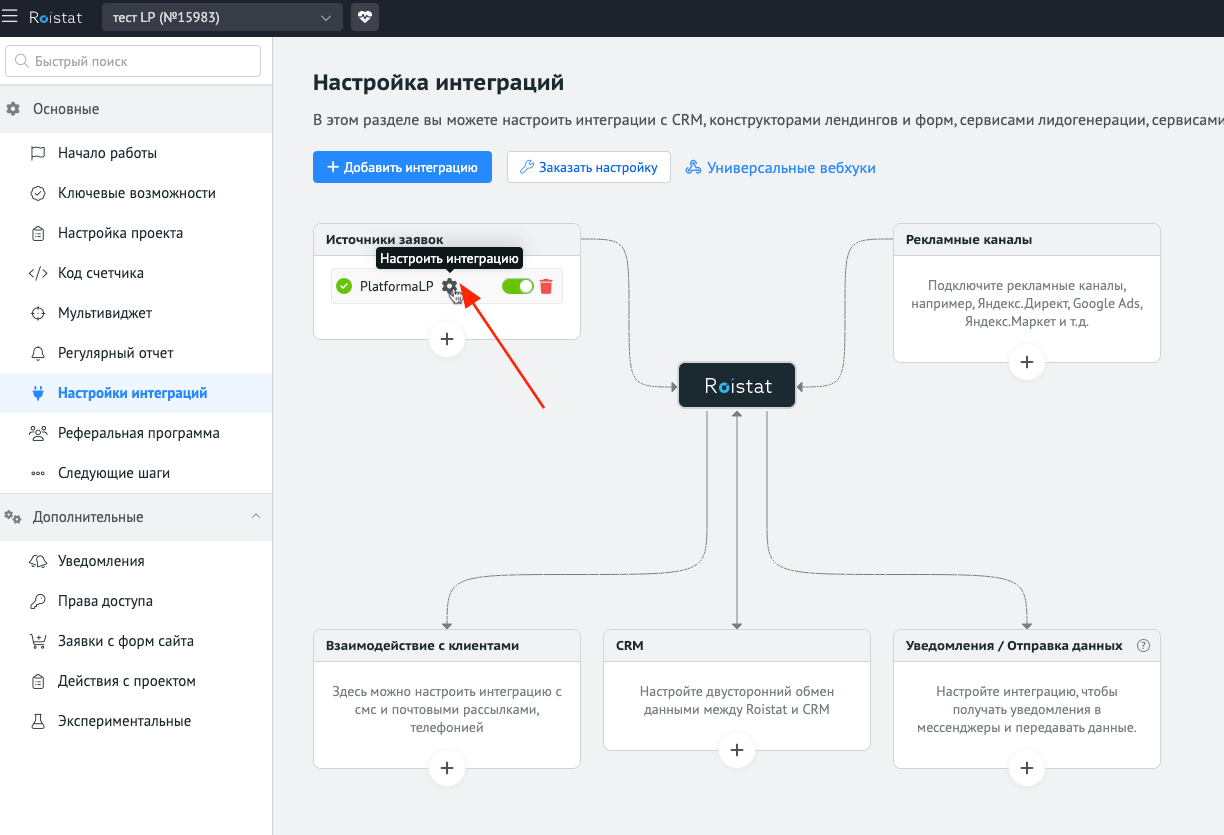Open the hamburger menu icon
The height and width of the screenshot is (835, 1224).
click(10, 17)
